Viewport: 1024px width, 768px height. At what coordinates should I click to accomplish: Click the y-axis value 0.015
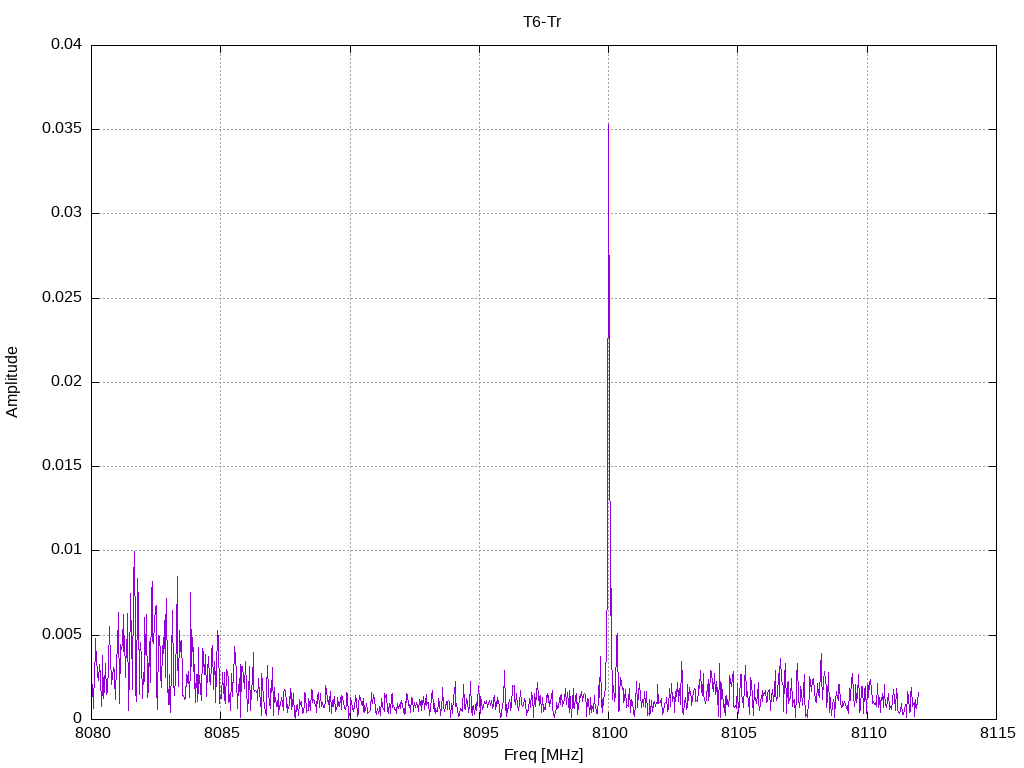point(62,465)
